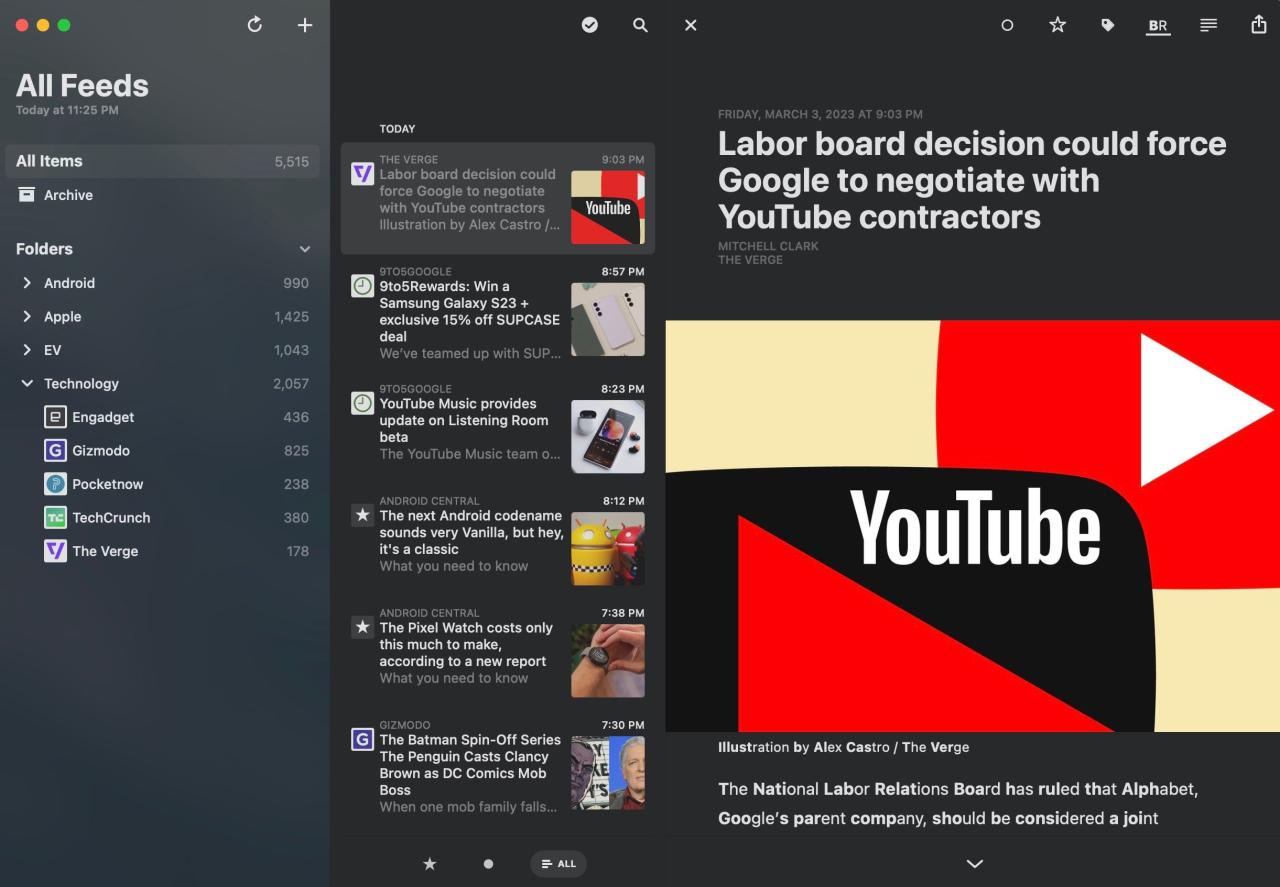Screen dimensions: 1280x887
Task: Click the Archive box icon
Action: click(x=26, y=194)
